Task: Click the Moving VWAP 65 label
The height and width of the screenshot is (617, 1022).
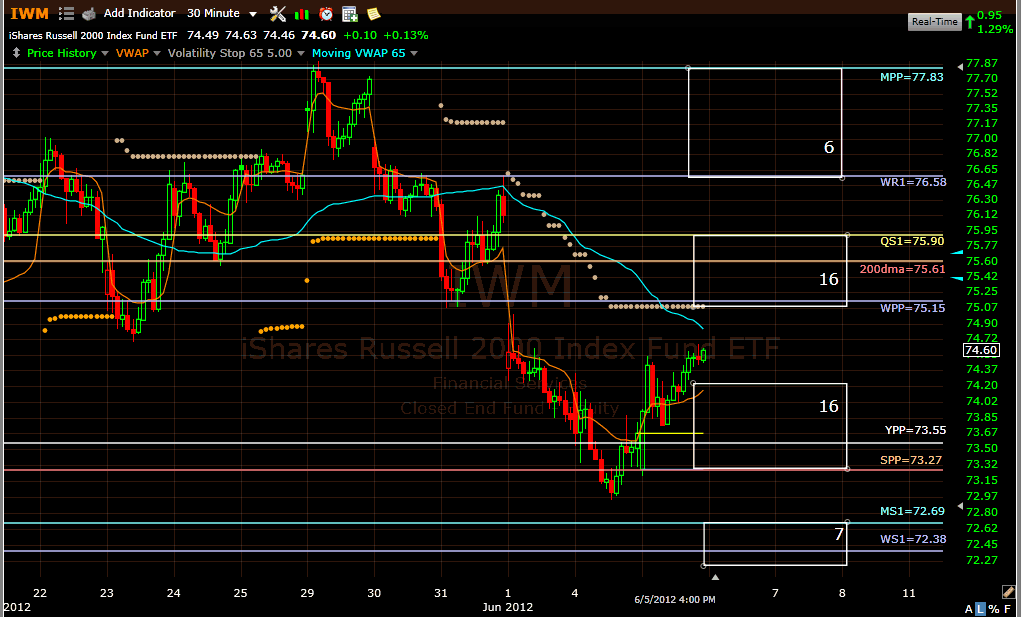Action: [x=358, y=53]
